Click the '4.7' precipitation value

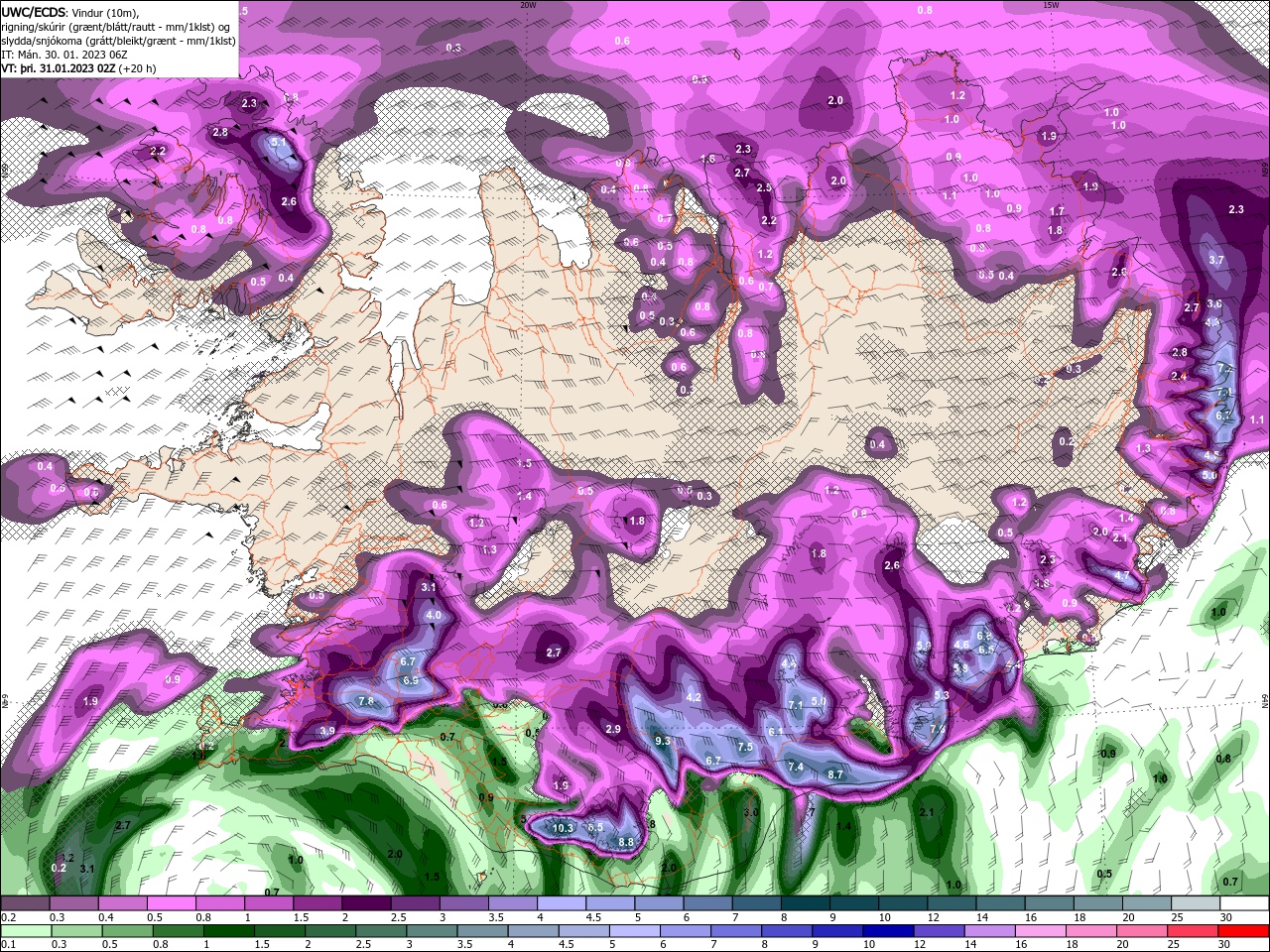pyautogui.click(x=1122, y=575)
